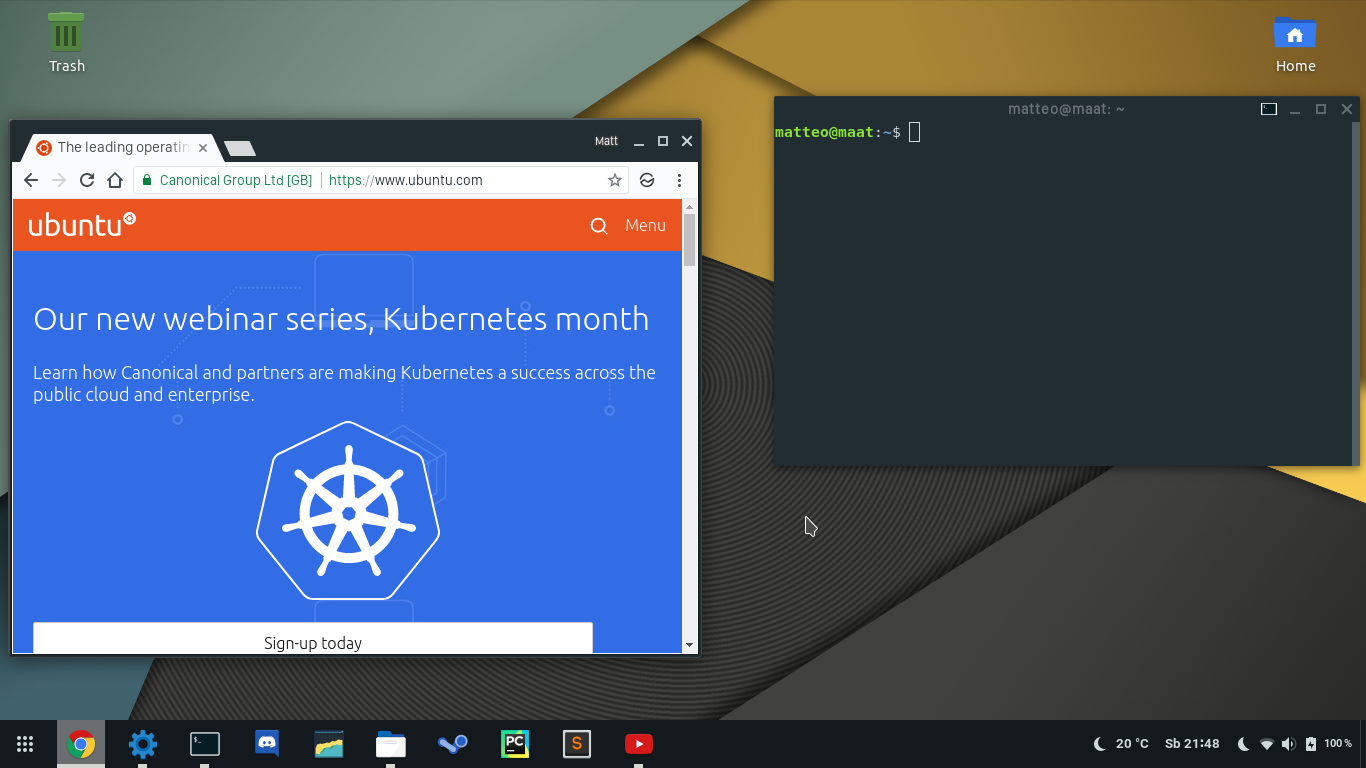Maximize the Chrome window
1366x768 pixels.
click(662, 142)
